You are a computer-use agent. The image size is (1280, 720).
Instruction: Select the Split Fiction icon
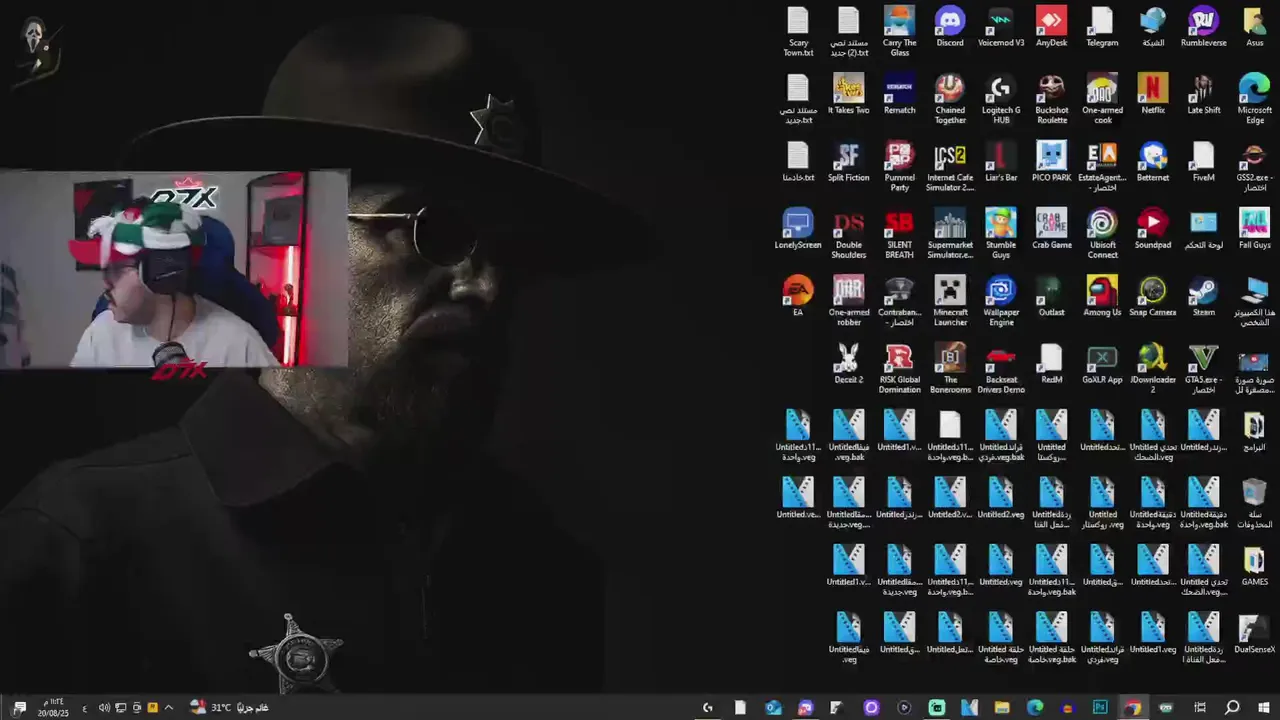coord(848,162)
